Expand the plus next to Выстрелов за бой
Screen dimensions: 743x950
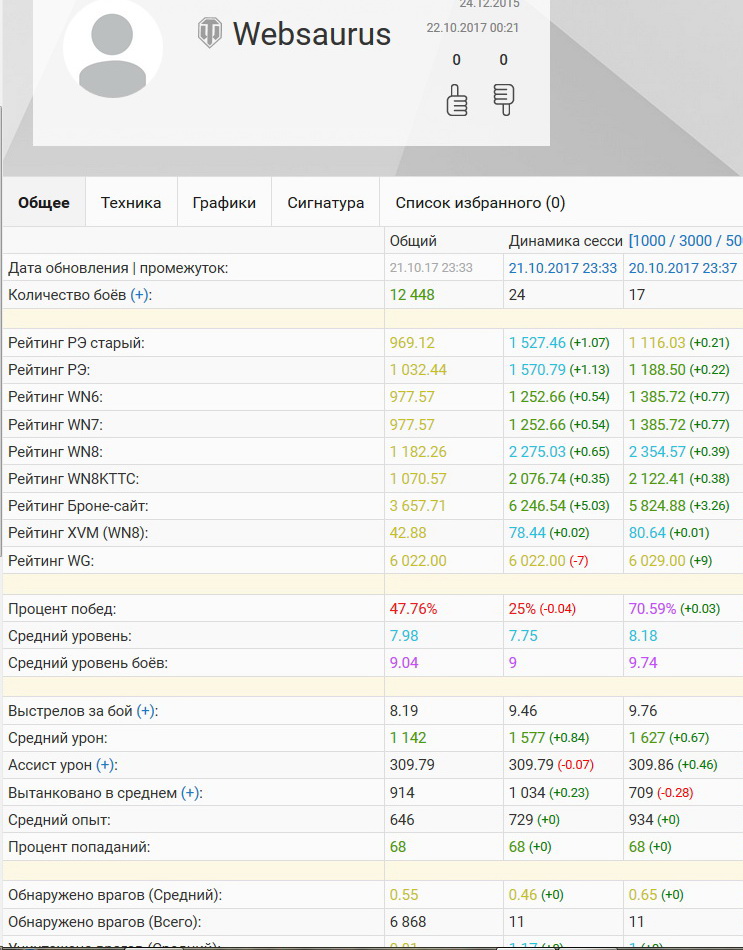point(146,711)
